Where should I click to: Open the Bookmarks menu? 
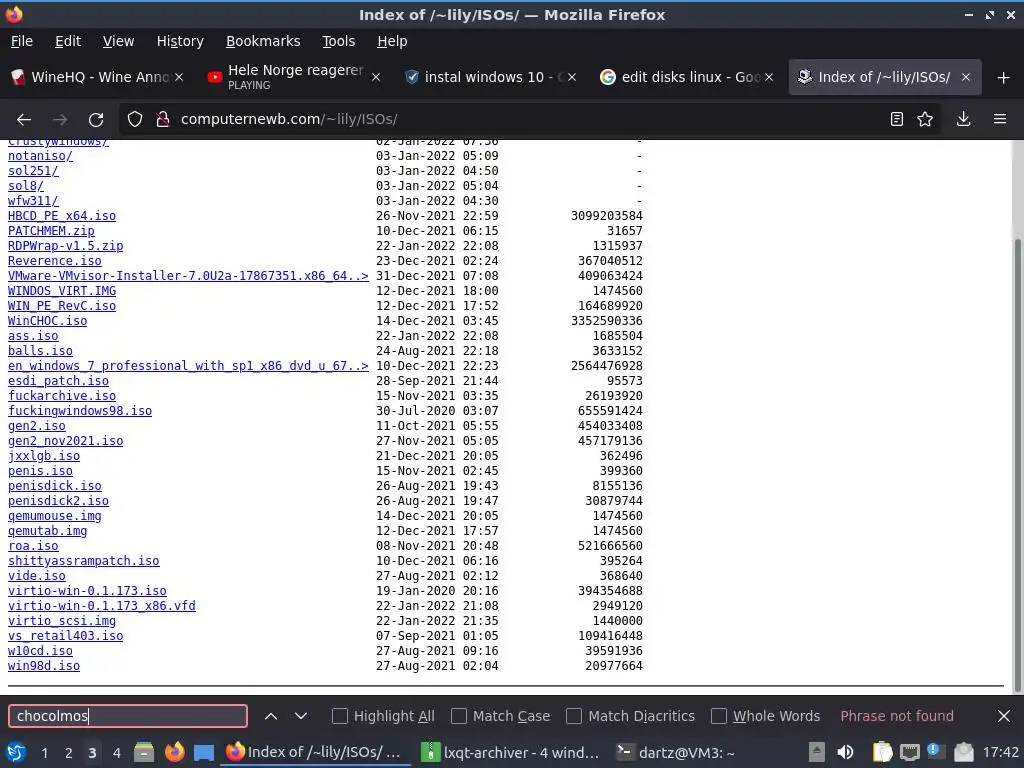[263, 41]
